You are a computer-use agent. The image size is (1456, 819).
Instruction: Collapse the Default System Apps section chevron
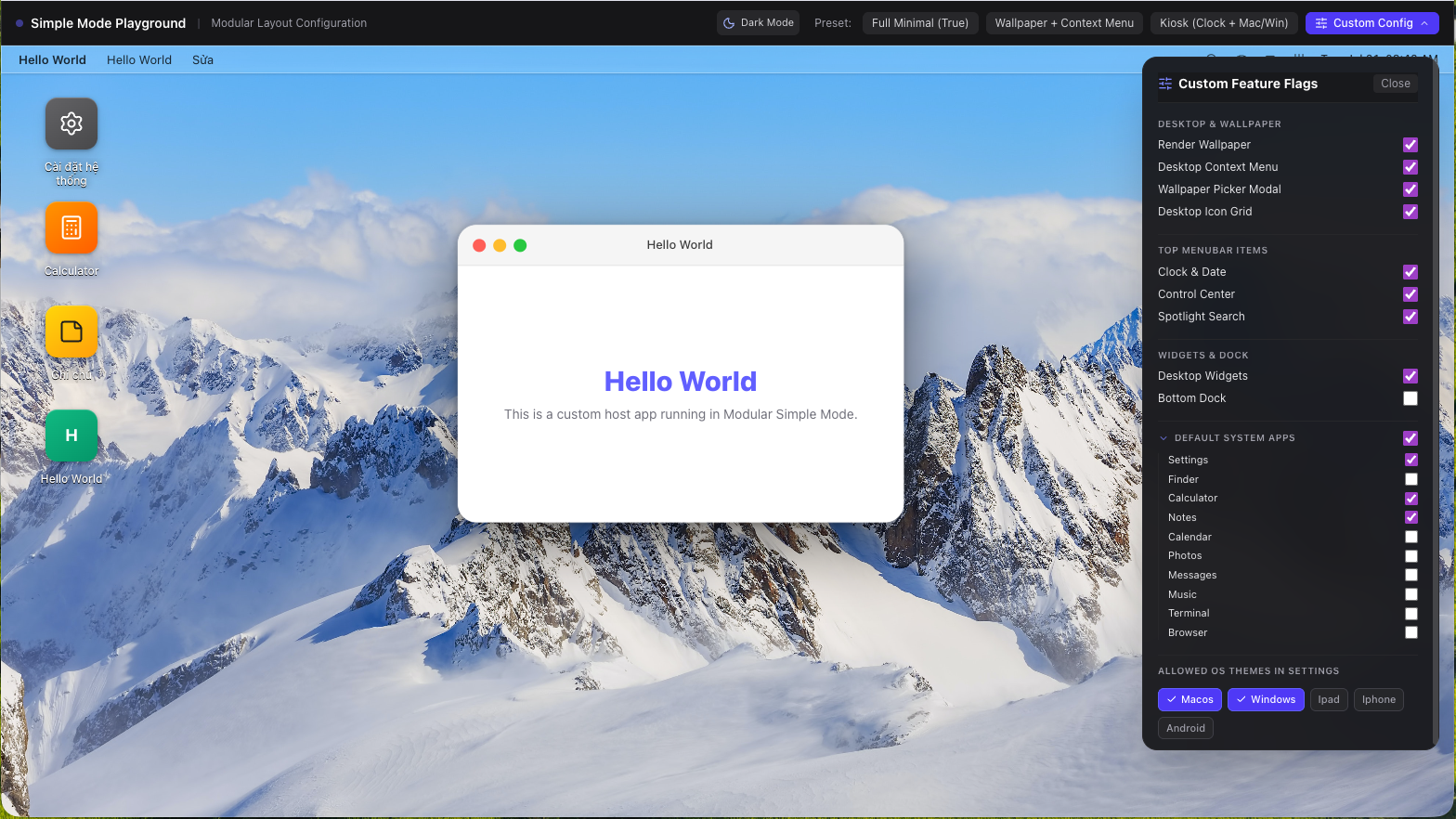(x=1163, y=438)
